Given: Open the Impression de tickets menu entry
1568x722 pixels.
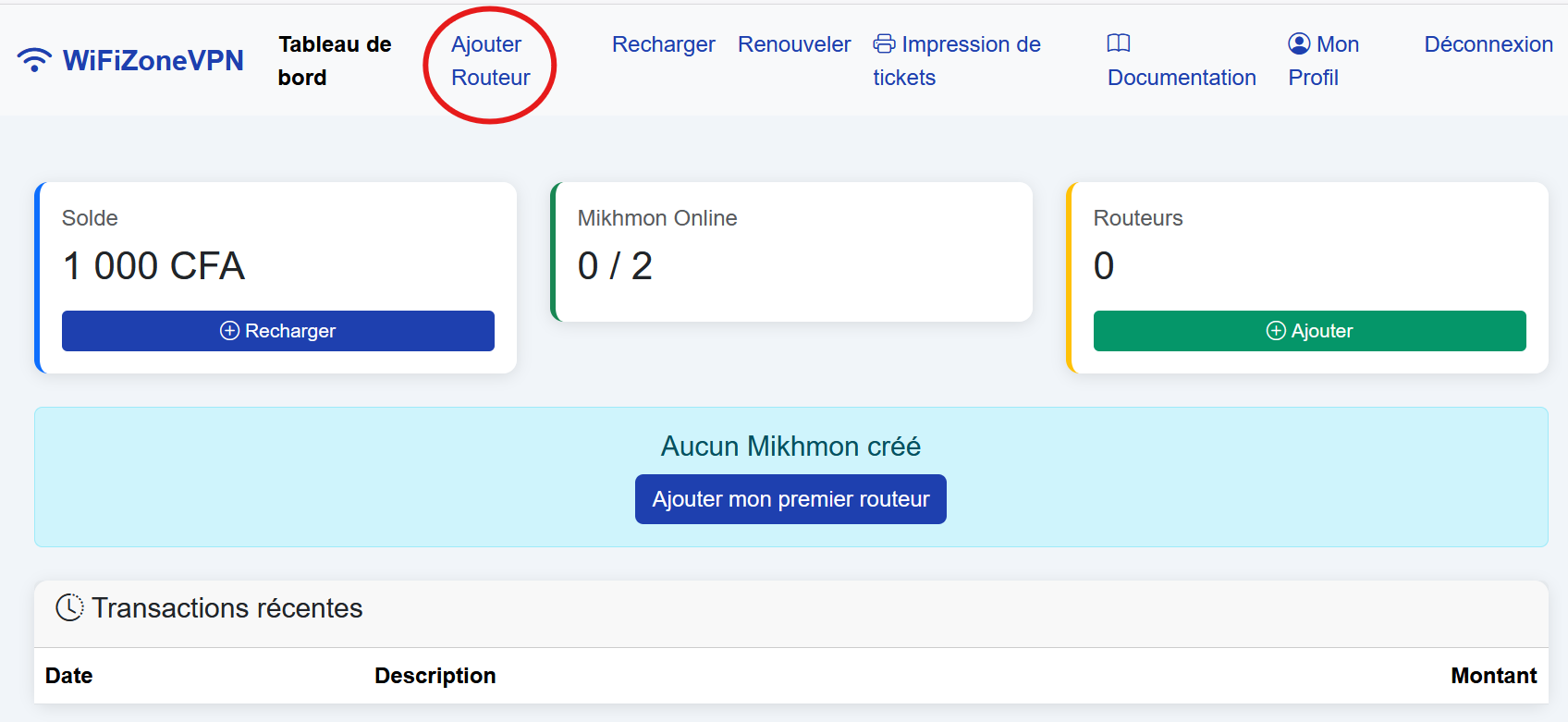Looking at the screenshot, I should coord(957,60).
